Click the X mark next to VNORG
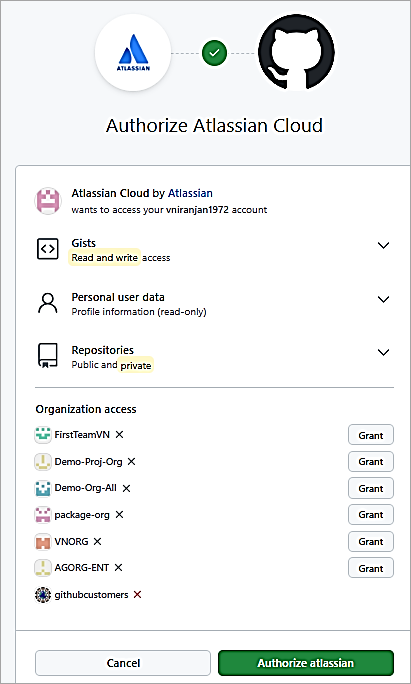Image resolution: width=411 pixels, height=684 pixels. [97, 541]
